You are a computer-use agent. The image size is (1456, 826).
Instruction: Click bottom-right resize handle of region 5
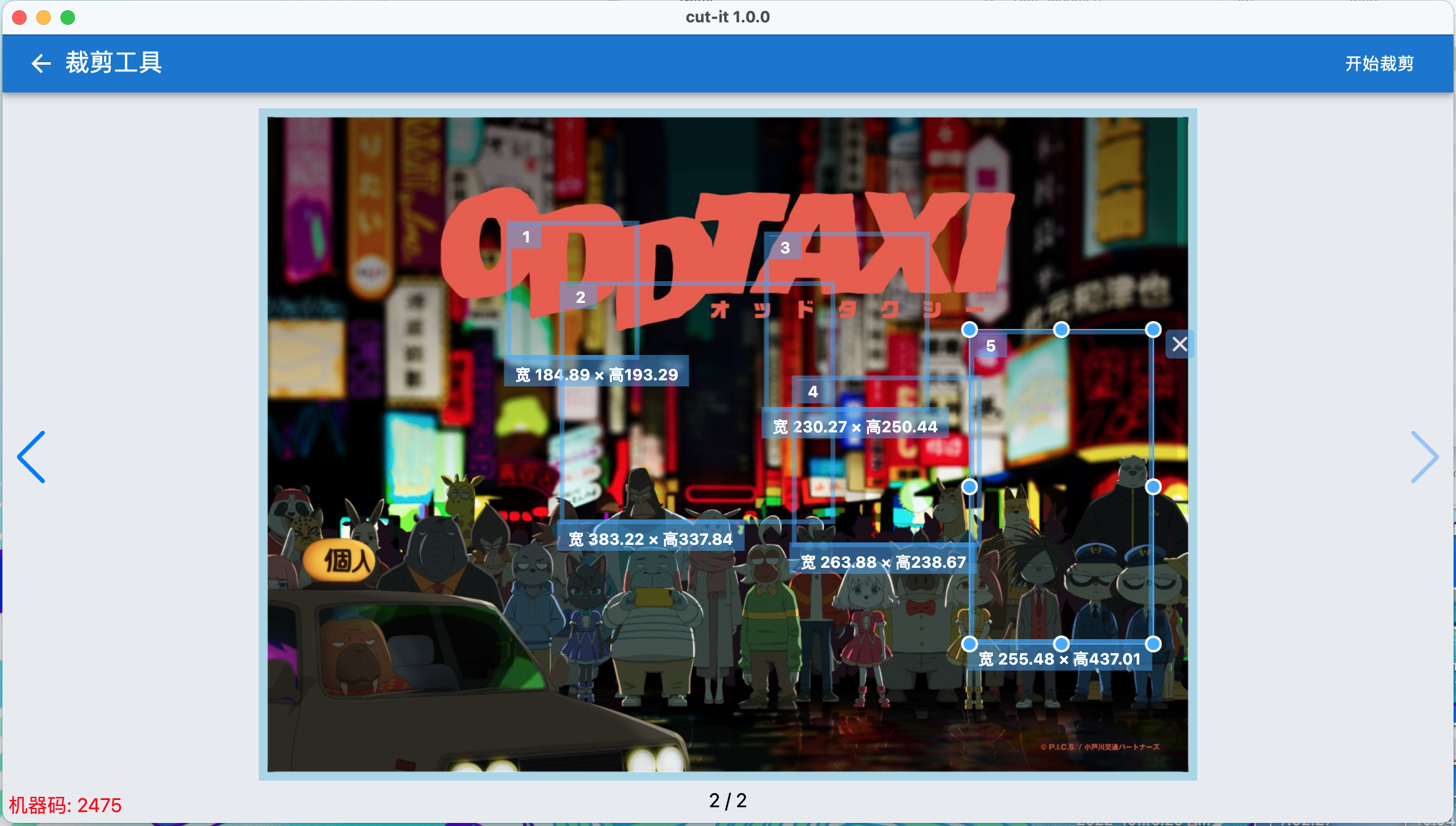coord(1153,644)
